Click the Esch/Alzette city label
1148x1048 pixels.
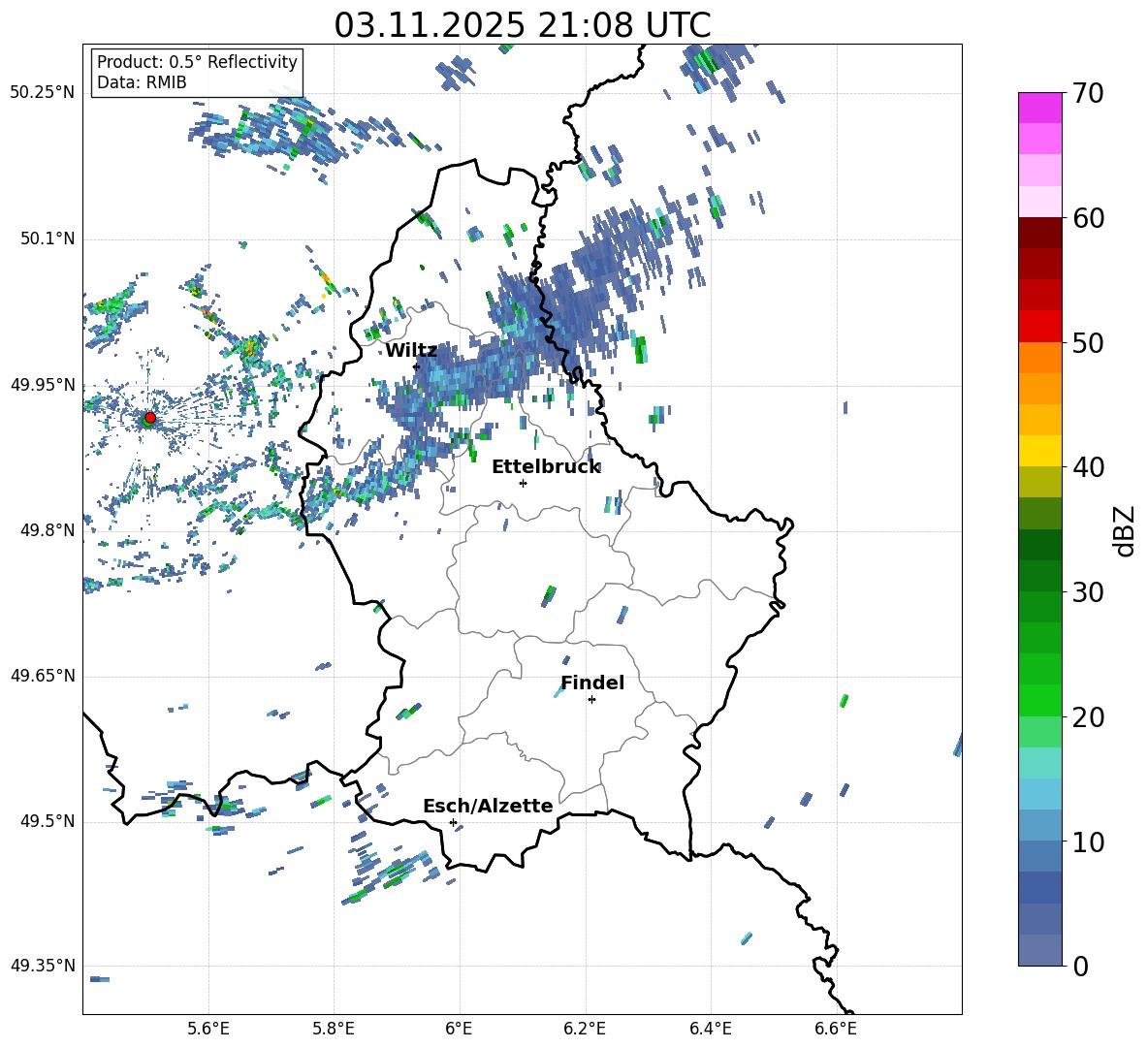[488, 806]
